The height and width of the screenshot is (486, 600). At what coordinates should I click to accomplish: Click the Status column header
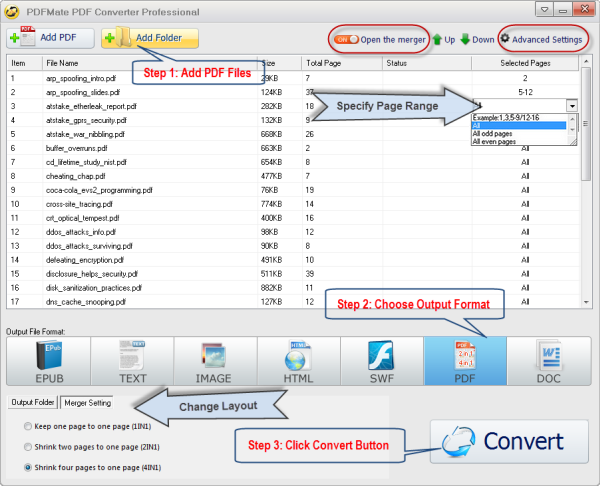pyautogui.click(x=427, y=63)
